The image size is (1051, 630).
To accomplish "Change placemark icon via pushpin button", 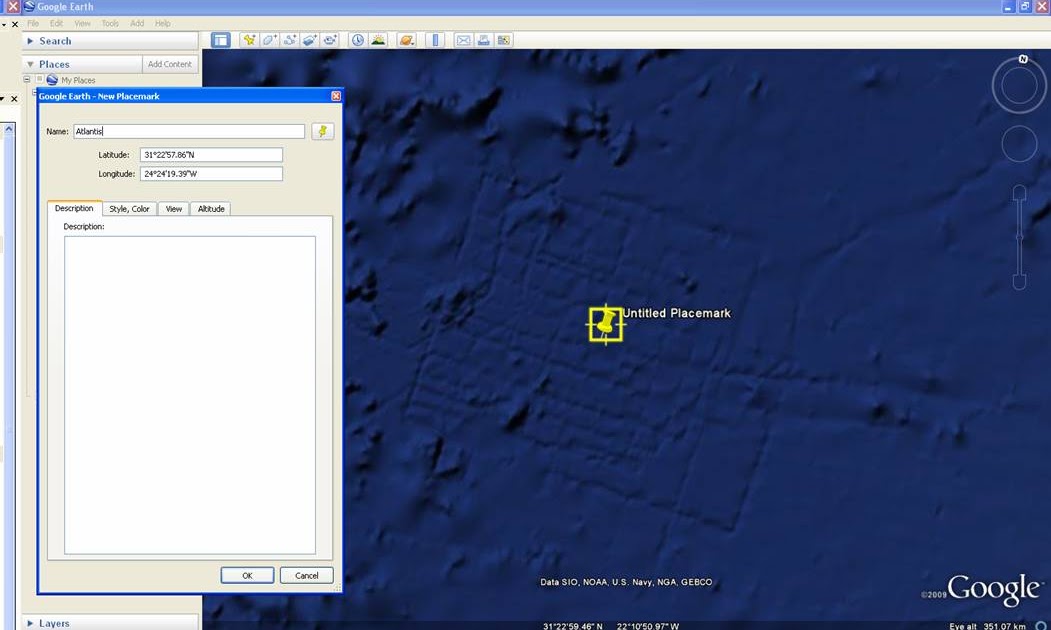I will [x=322, y=131].
